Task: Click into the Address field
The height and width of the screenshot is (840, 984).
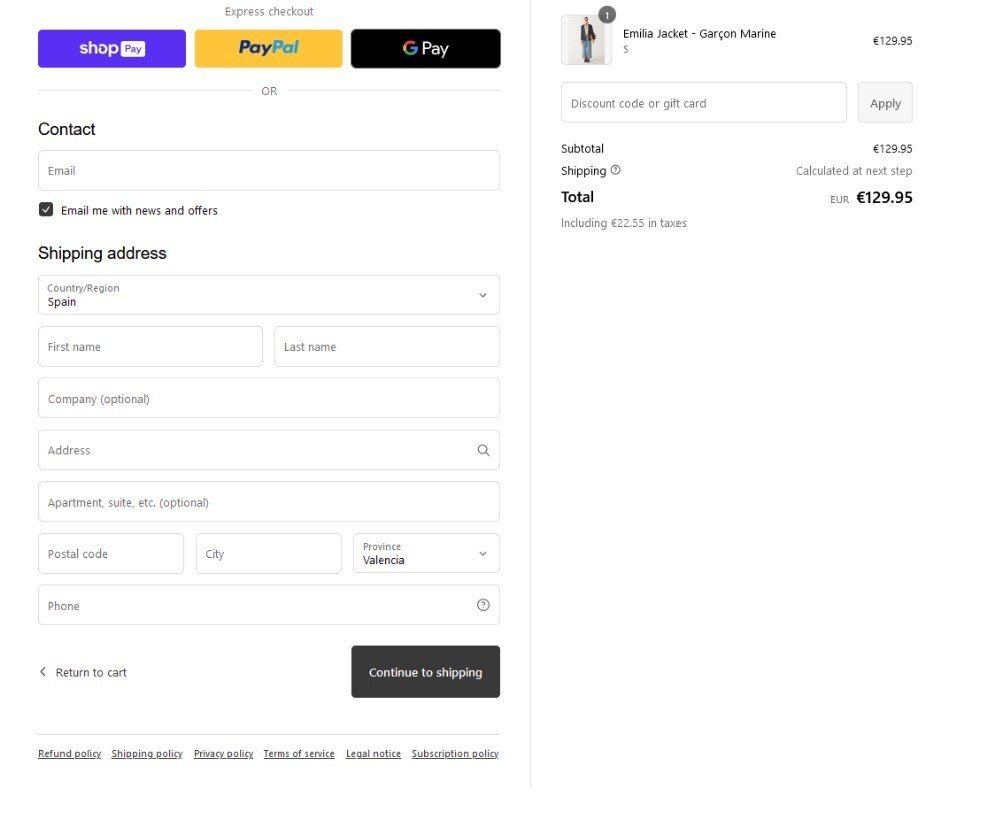Action: pos(269,450)
